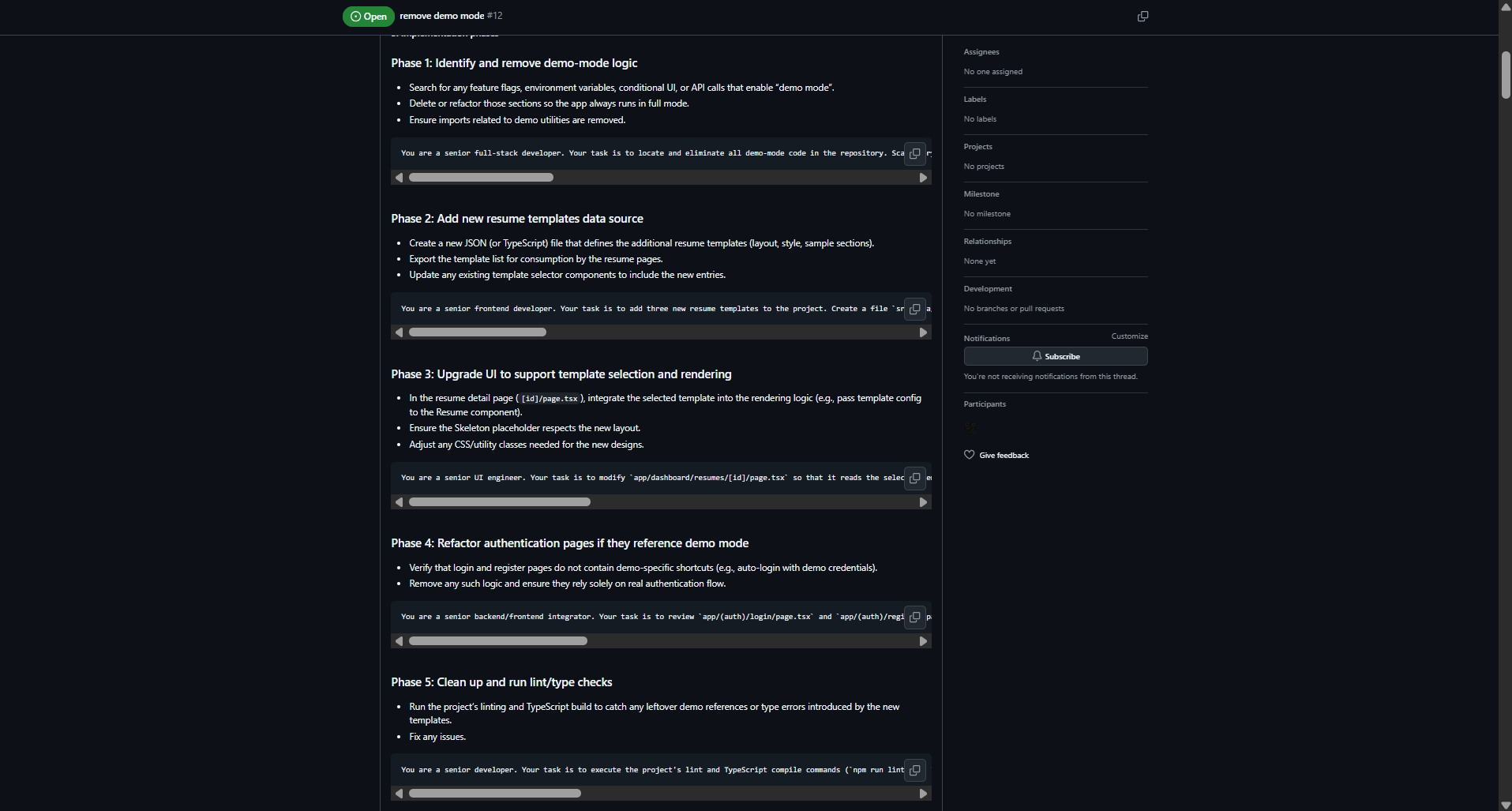
Task: Click bullet 'Remove any such logic and ensure they rely'
Action: click(x=568, y=584)
